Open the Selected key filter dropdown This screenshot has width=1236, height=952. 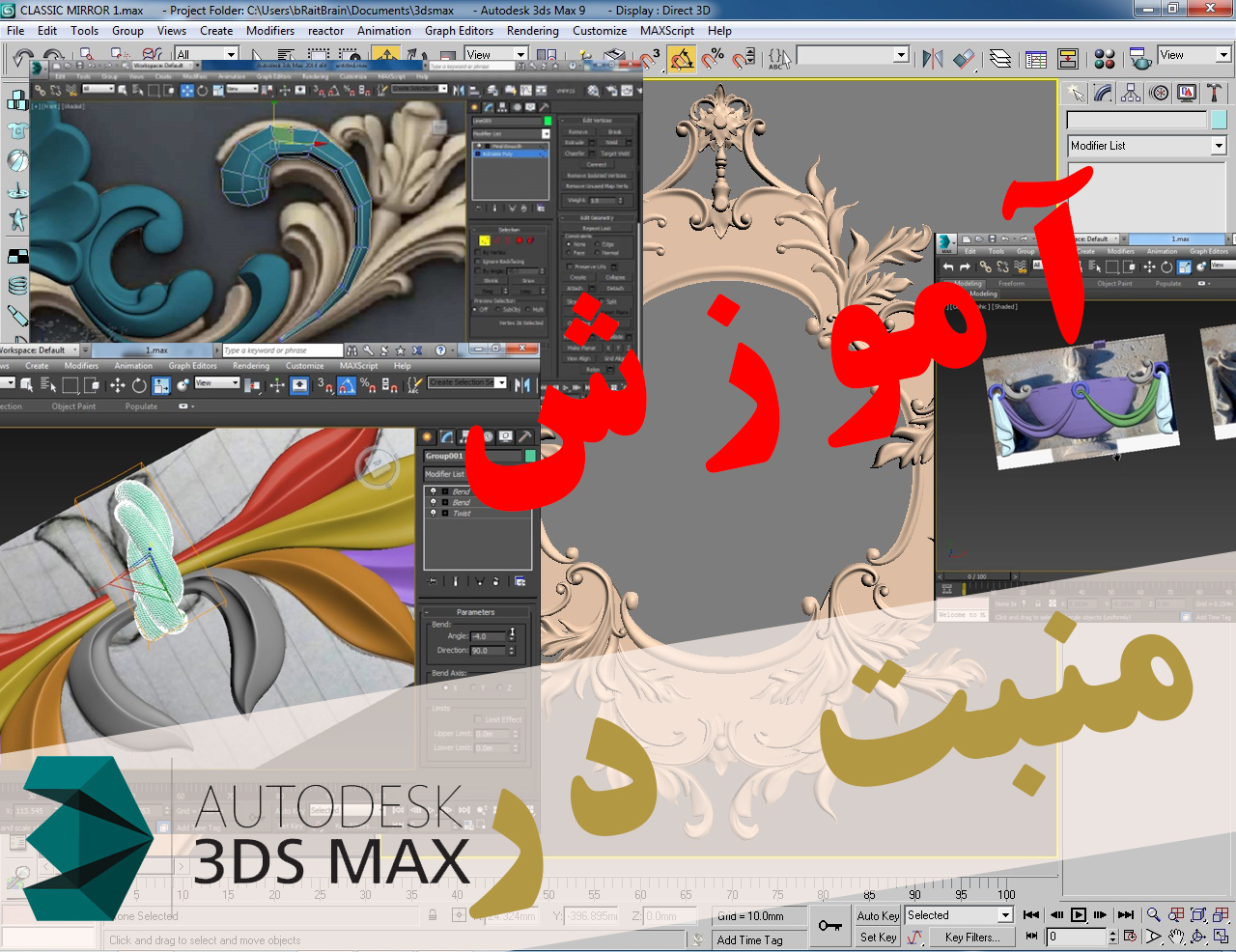click(x=958, y=915)
